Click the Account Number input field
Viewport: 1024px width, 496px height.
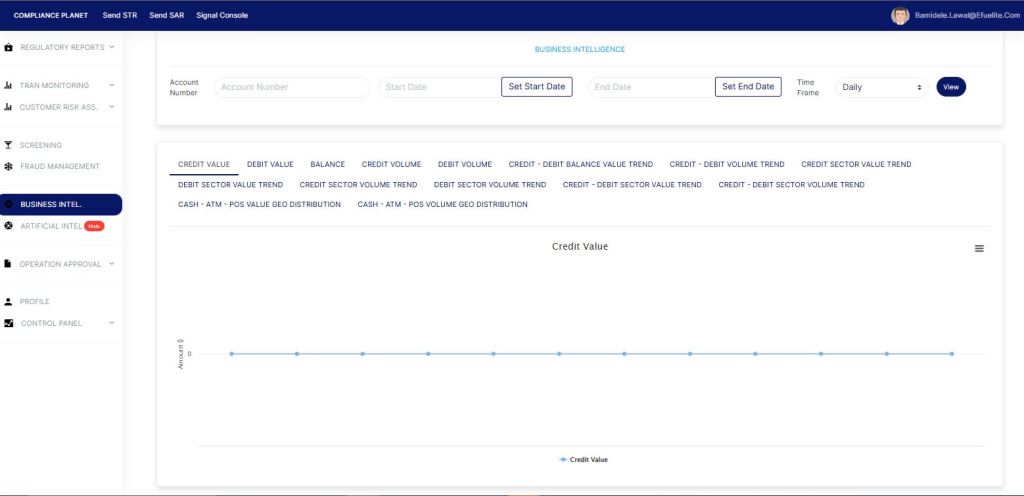pyautogui.click(x=292, y=87)
